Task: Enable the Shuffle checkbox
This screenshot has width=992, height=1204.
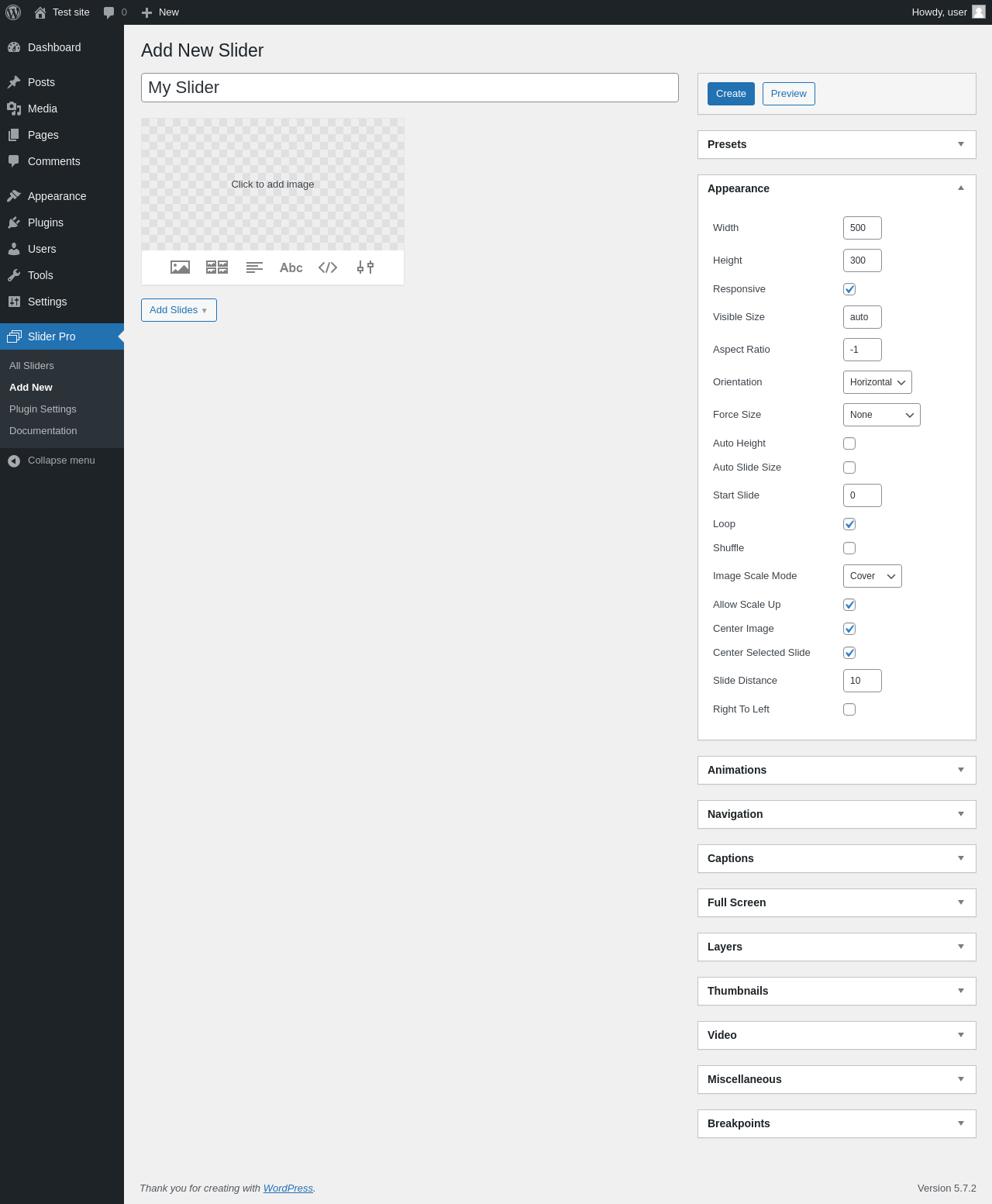Action: [849, 548]
